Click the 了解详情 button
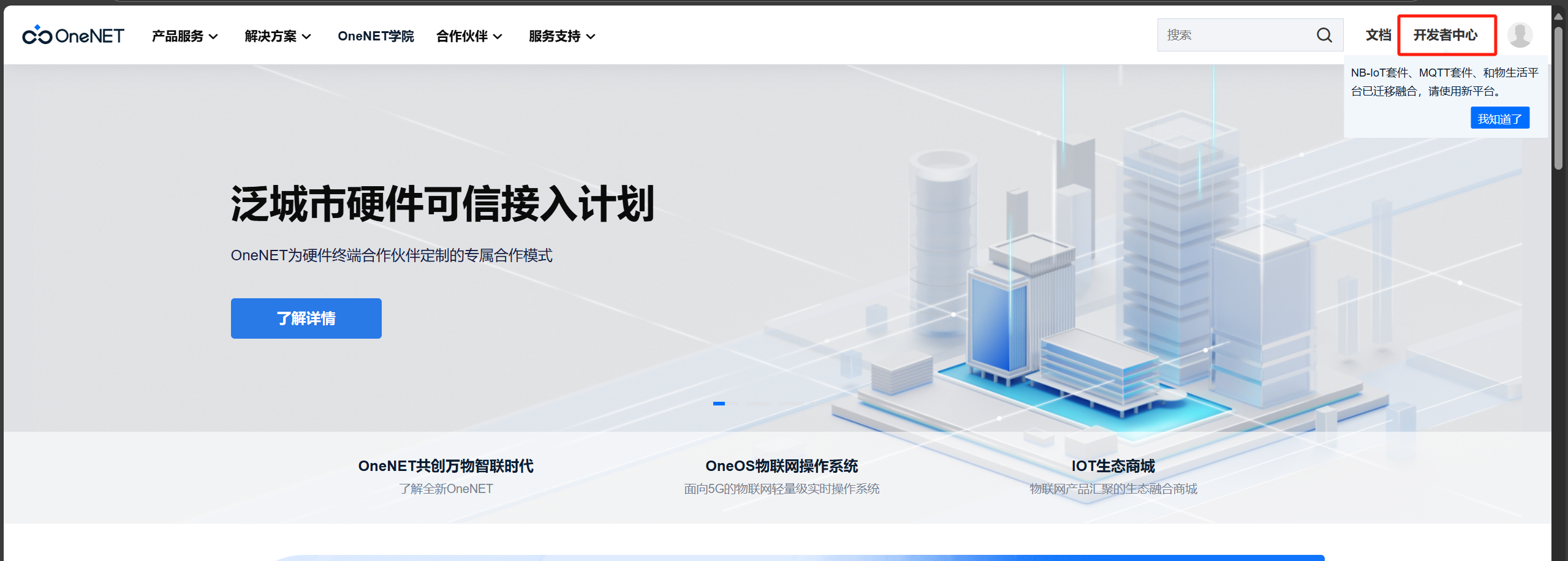The height and width of the screenshot is (561, 1568). point(306,318)
